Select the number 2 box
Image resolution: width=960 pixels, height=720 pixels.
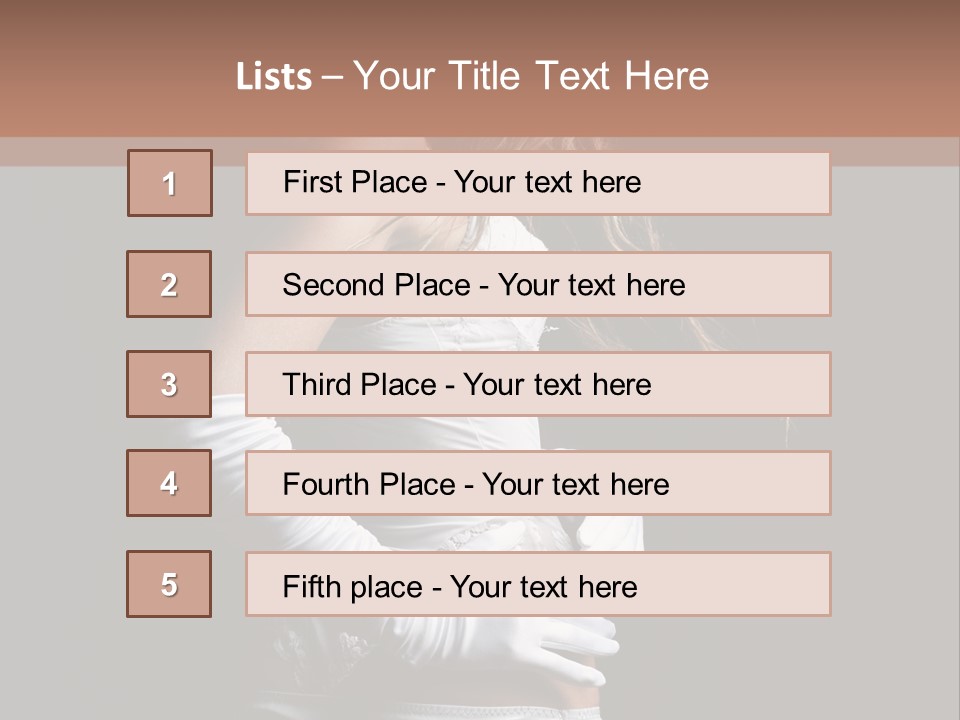[169, 284]
